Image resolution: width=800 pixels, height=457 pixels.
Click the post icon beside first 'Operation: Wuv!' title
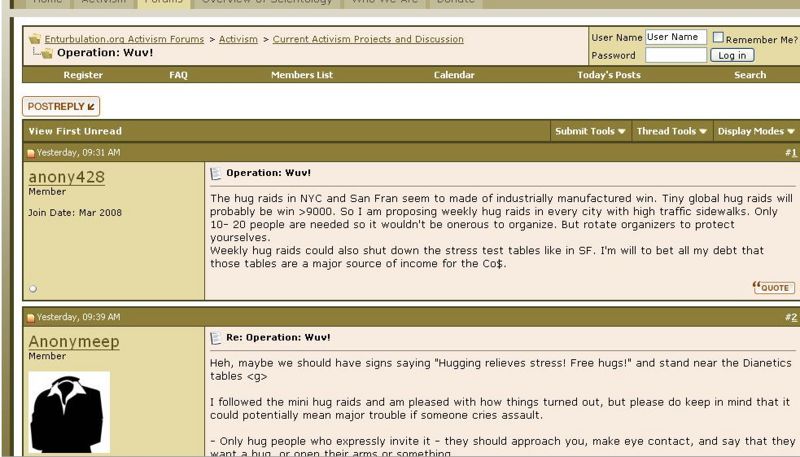click(x=215, y=173)
